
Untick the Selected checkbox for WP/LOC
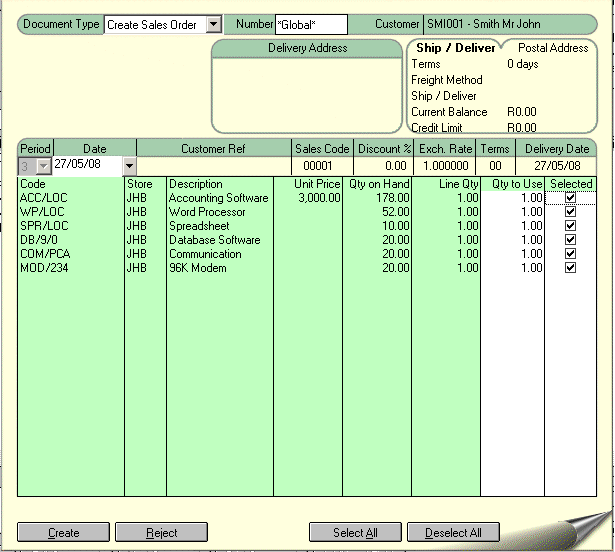point(570,212)
